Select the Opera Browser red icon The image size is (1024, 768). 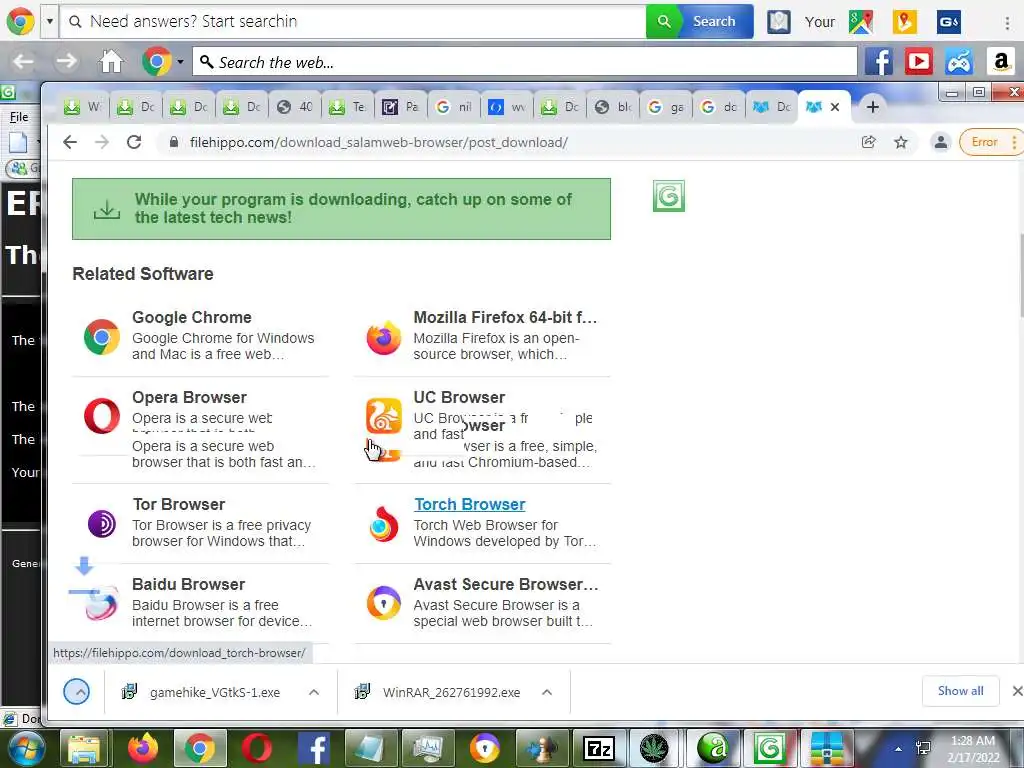pyautogui.click(x=102, y=416)
